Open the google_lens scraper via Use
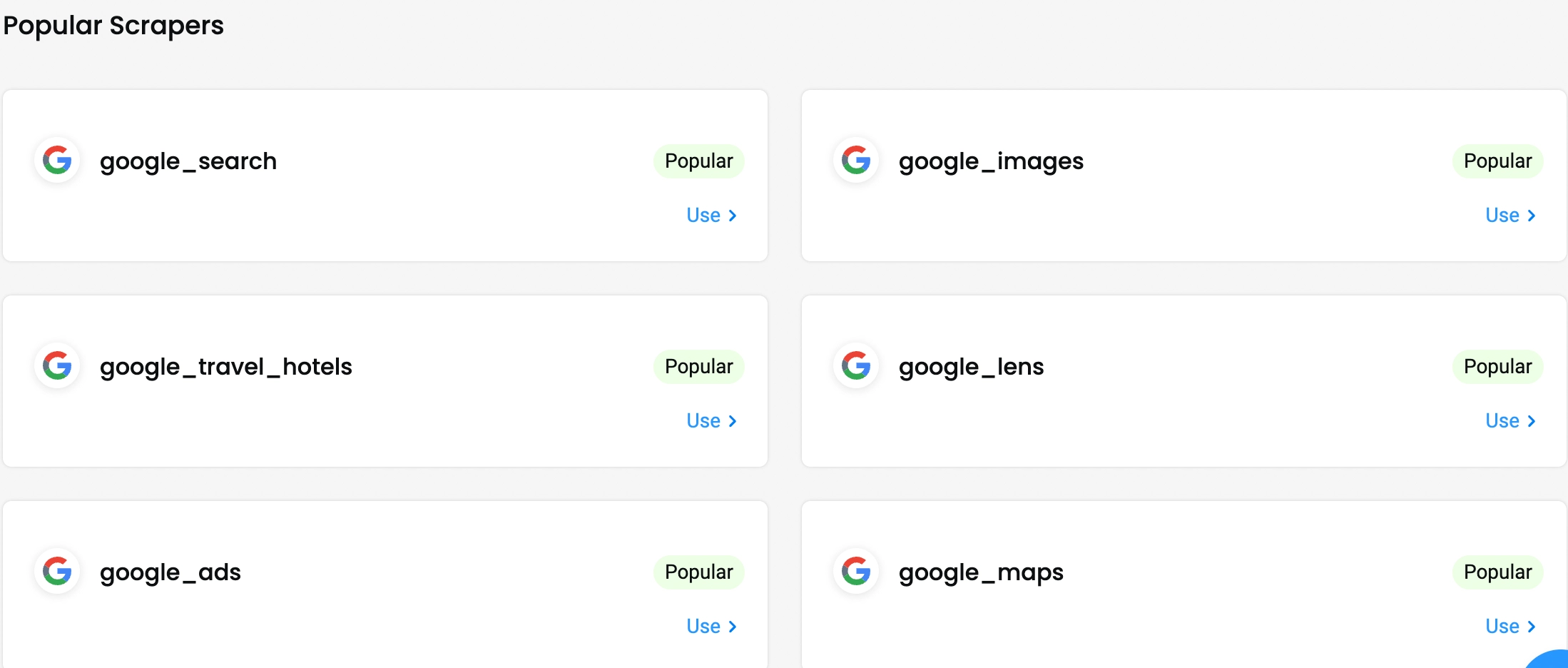The width and height of the screenshot is (1568, 668). coord(1511,421)
